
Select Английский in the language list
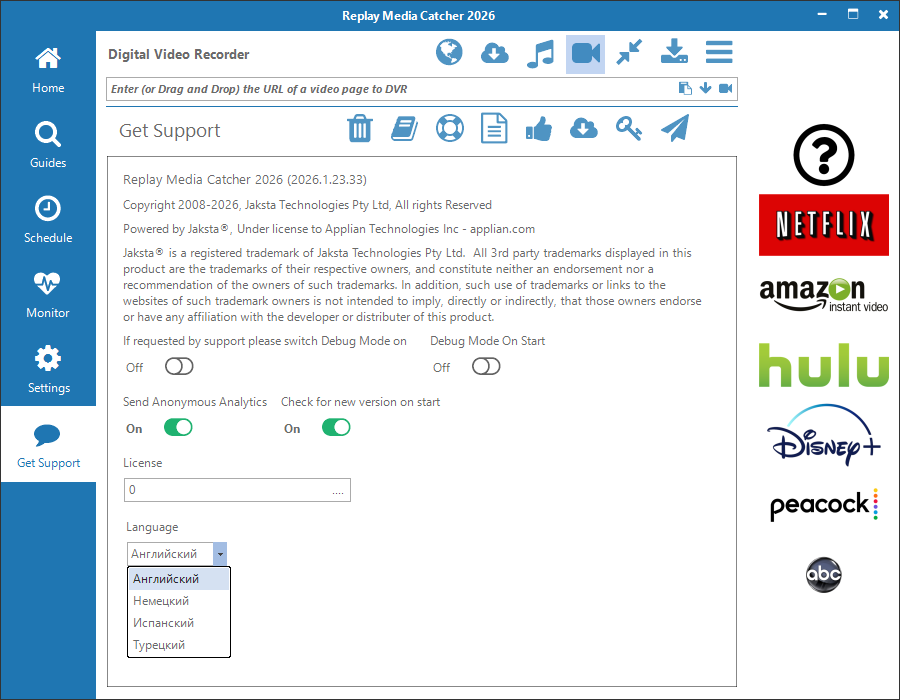coord(179,579)
